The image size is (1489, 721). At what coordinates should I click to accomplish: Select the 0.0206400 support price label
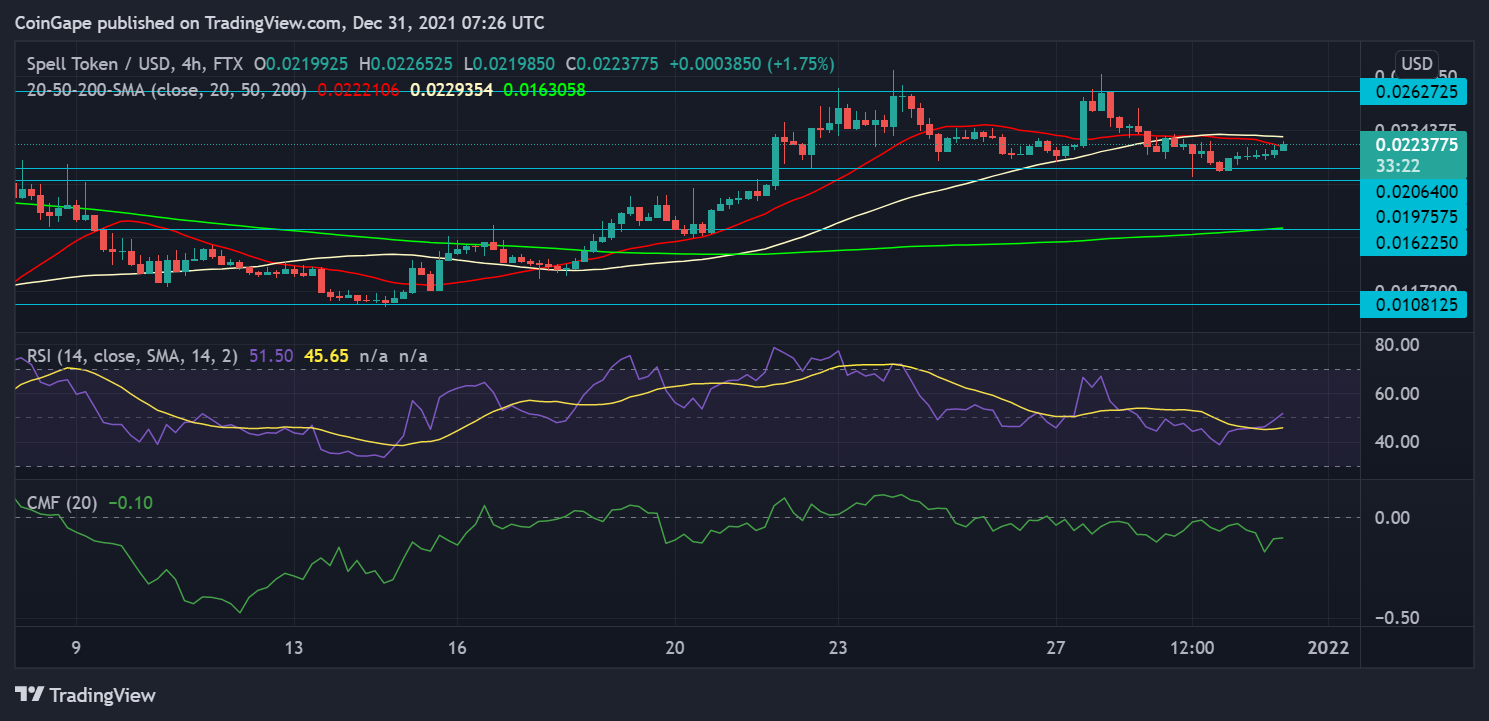tap(1416, 191)
